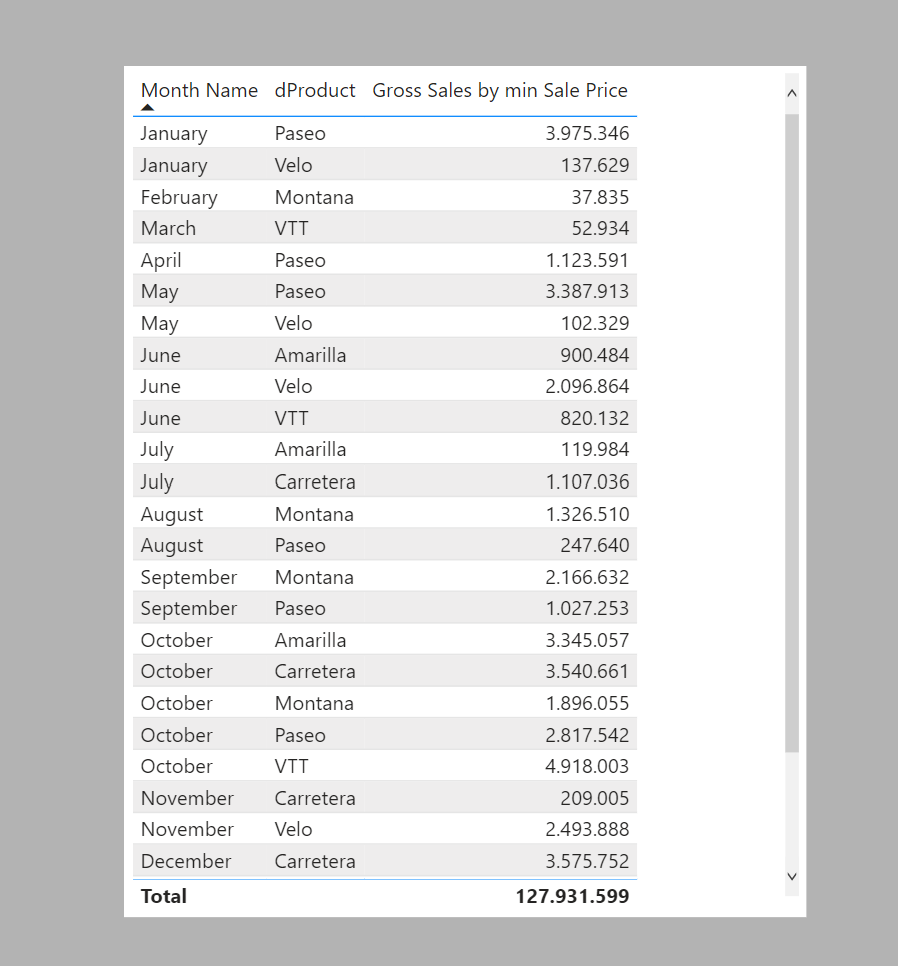Image resolution: width=898 pixels, height=966 pixels.
Task: Click the Velo cell in the January row
Action: point(293,165)
